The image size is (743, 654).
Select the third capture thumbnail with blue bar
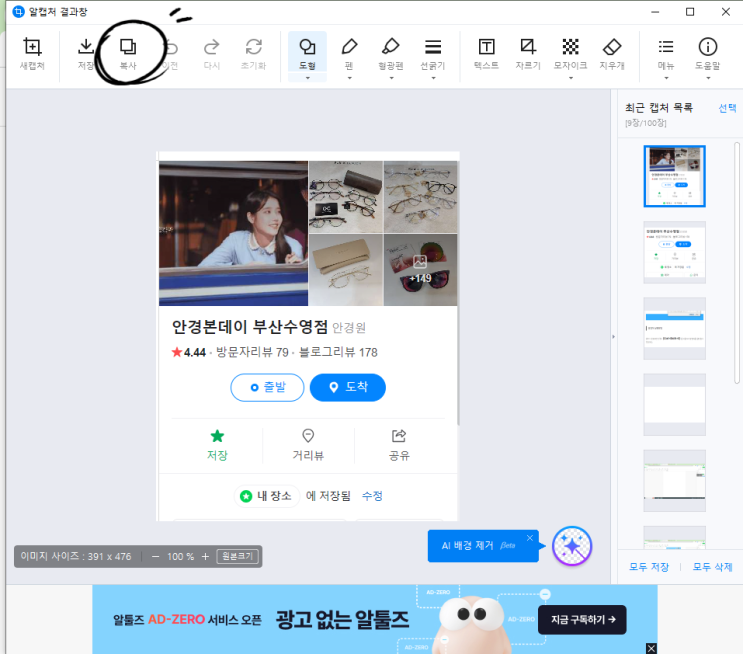(674, 328)
